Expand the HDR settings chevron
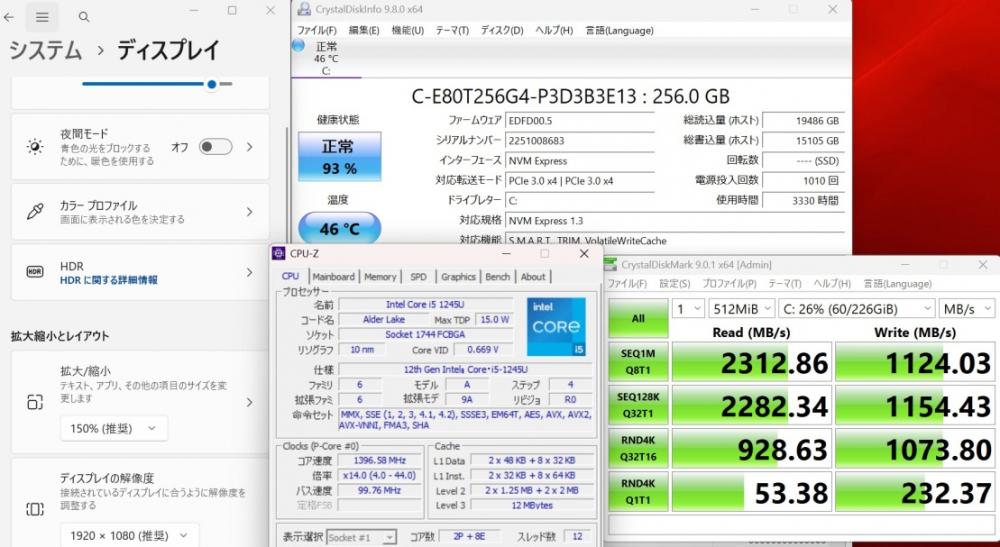Screen dimensions: 1000x547 coord(249,272)
